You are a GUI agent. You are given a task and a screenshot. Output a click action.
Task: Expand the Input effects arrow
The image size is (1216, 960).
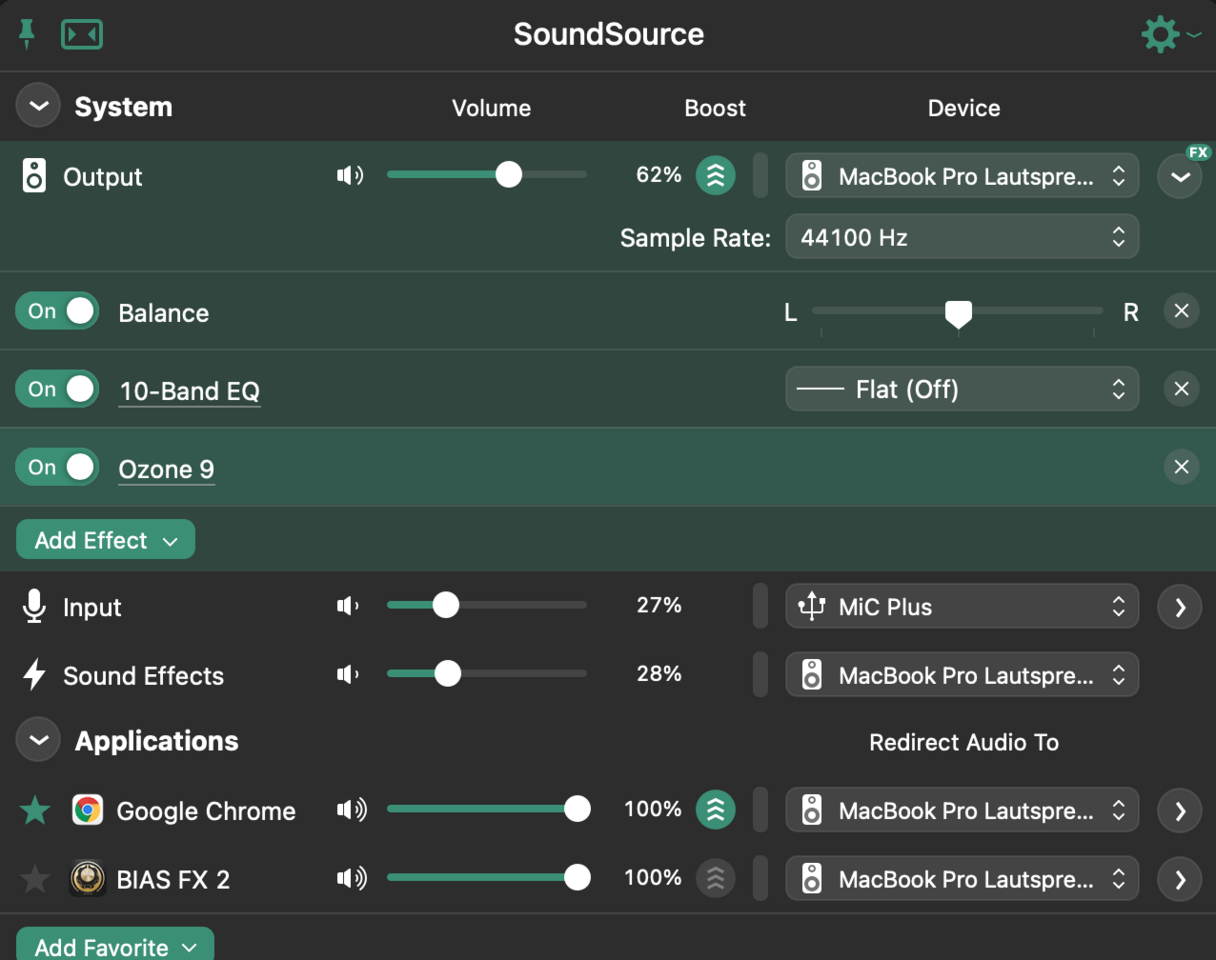pos(1180,607)
